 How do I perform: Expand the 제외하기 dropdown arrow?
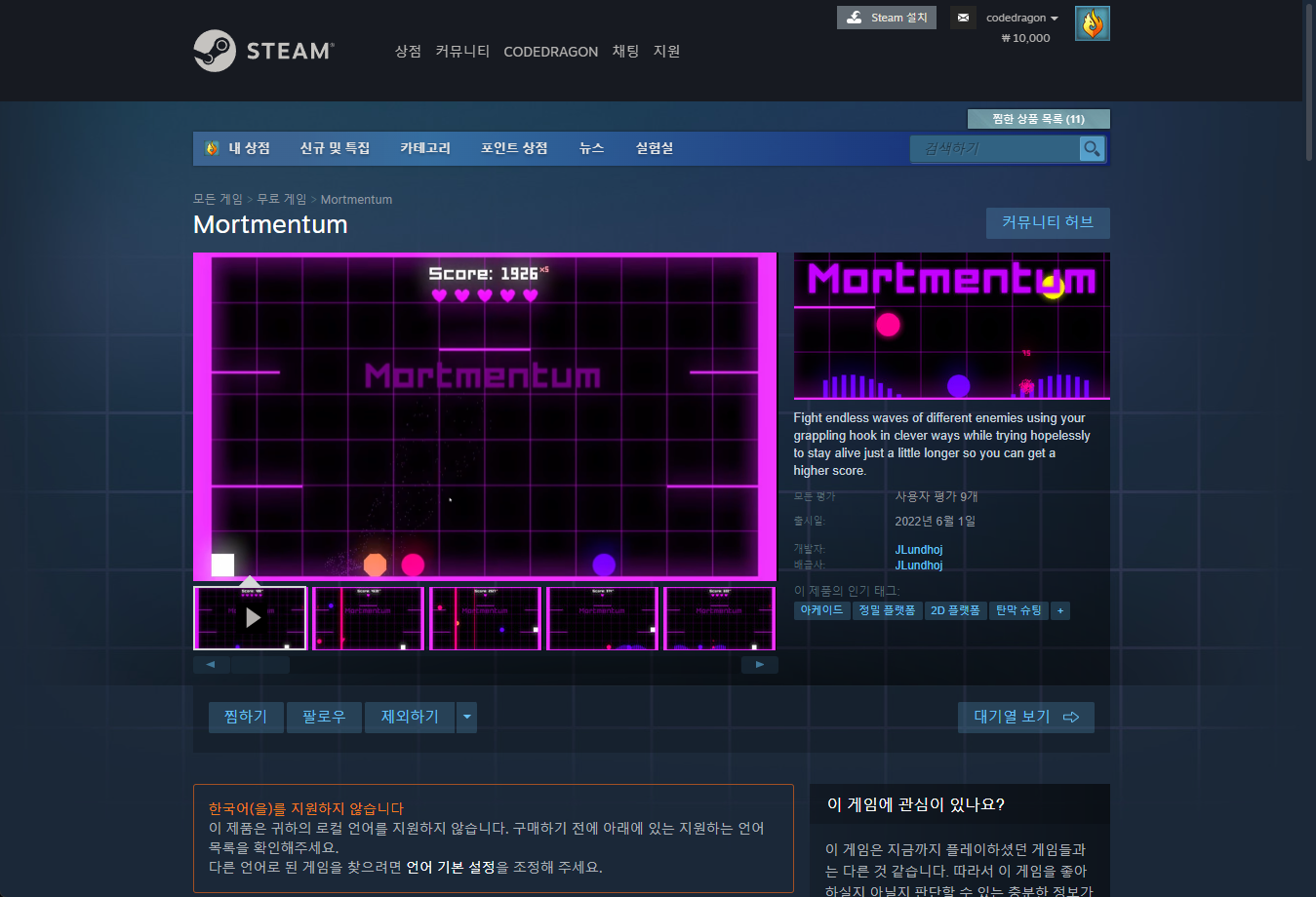click(x=467, y=717)
